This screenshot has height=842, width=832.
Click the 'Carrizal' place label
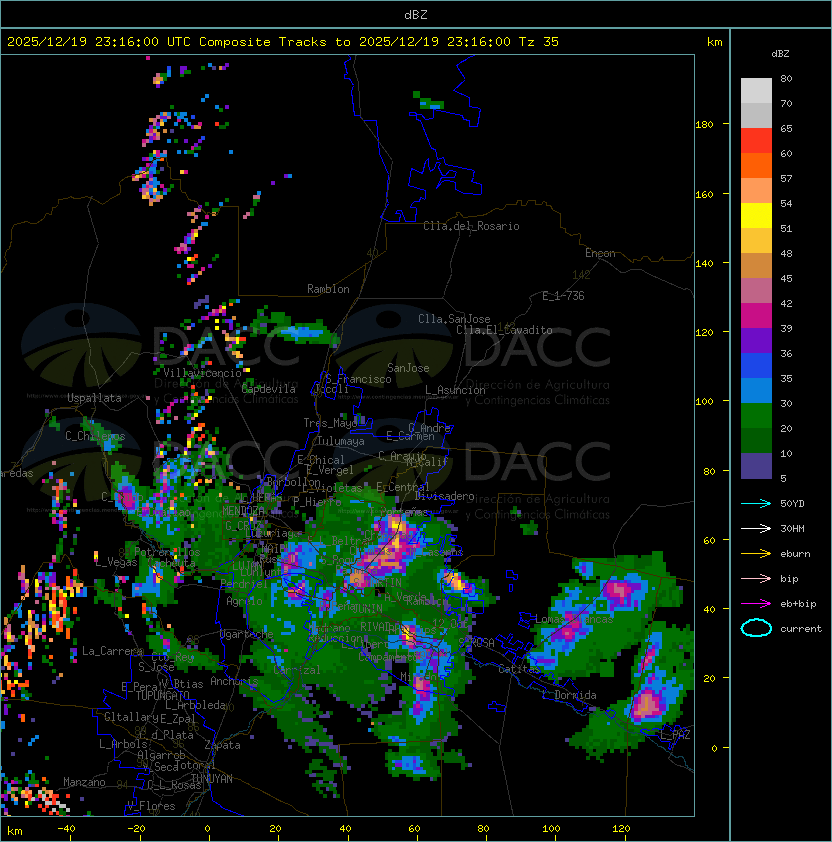[x=296, y=670]
